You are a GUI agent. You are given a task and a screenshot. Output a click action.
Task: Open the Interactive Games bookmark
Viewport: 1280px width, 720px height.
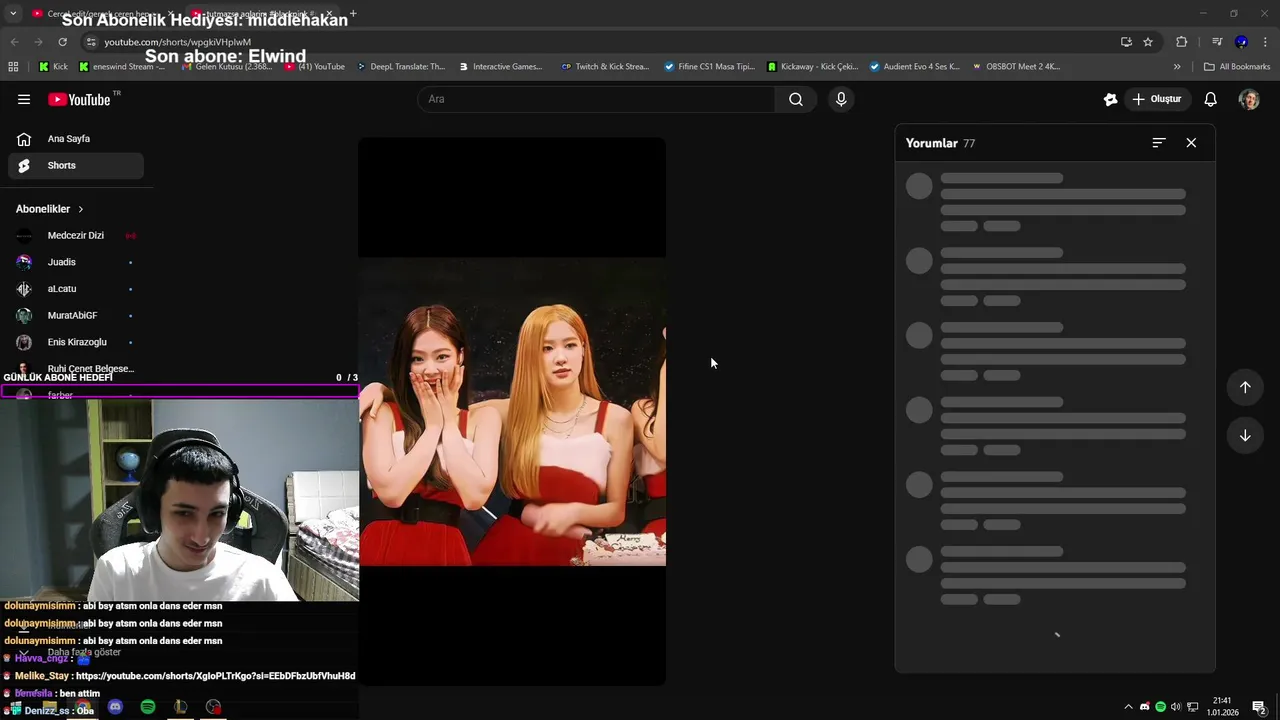tap(500, 67)
